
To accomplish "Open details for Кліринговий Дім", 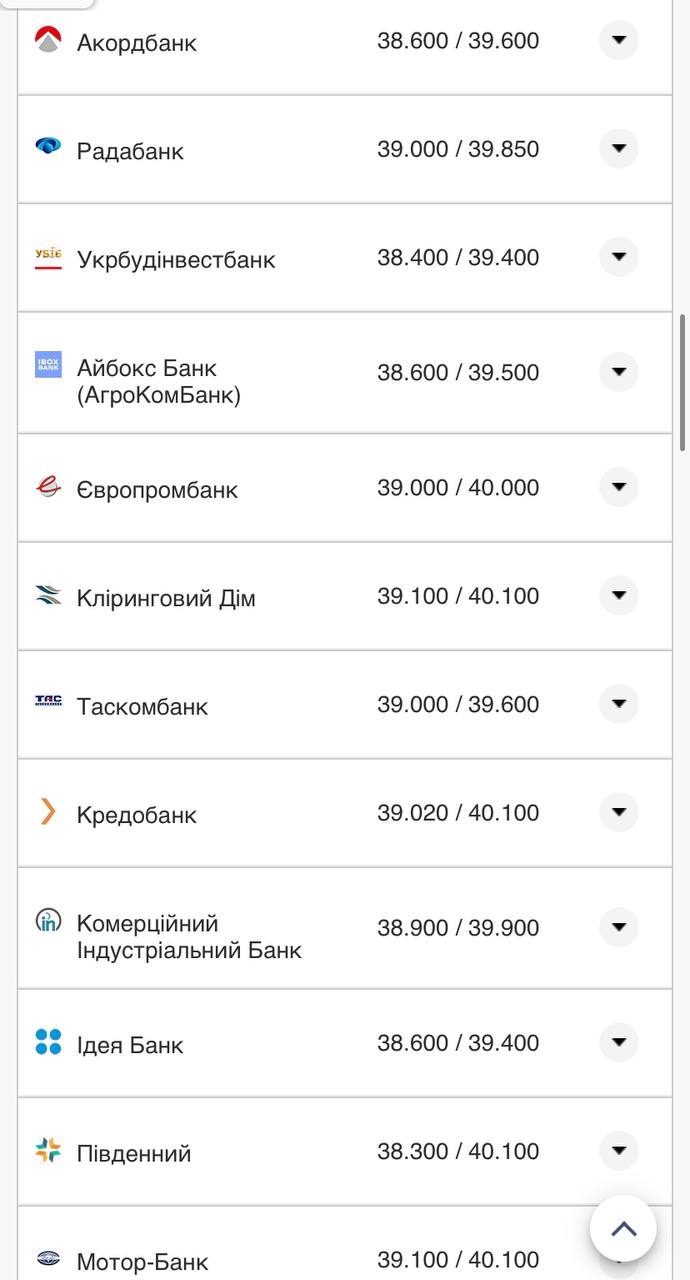I will (x=618, y=595).
